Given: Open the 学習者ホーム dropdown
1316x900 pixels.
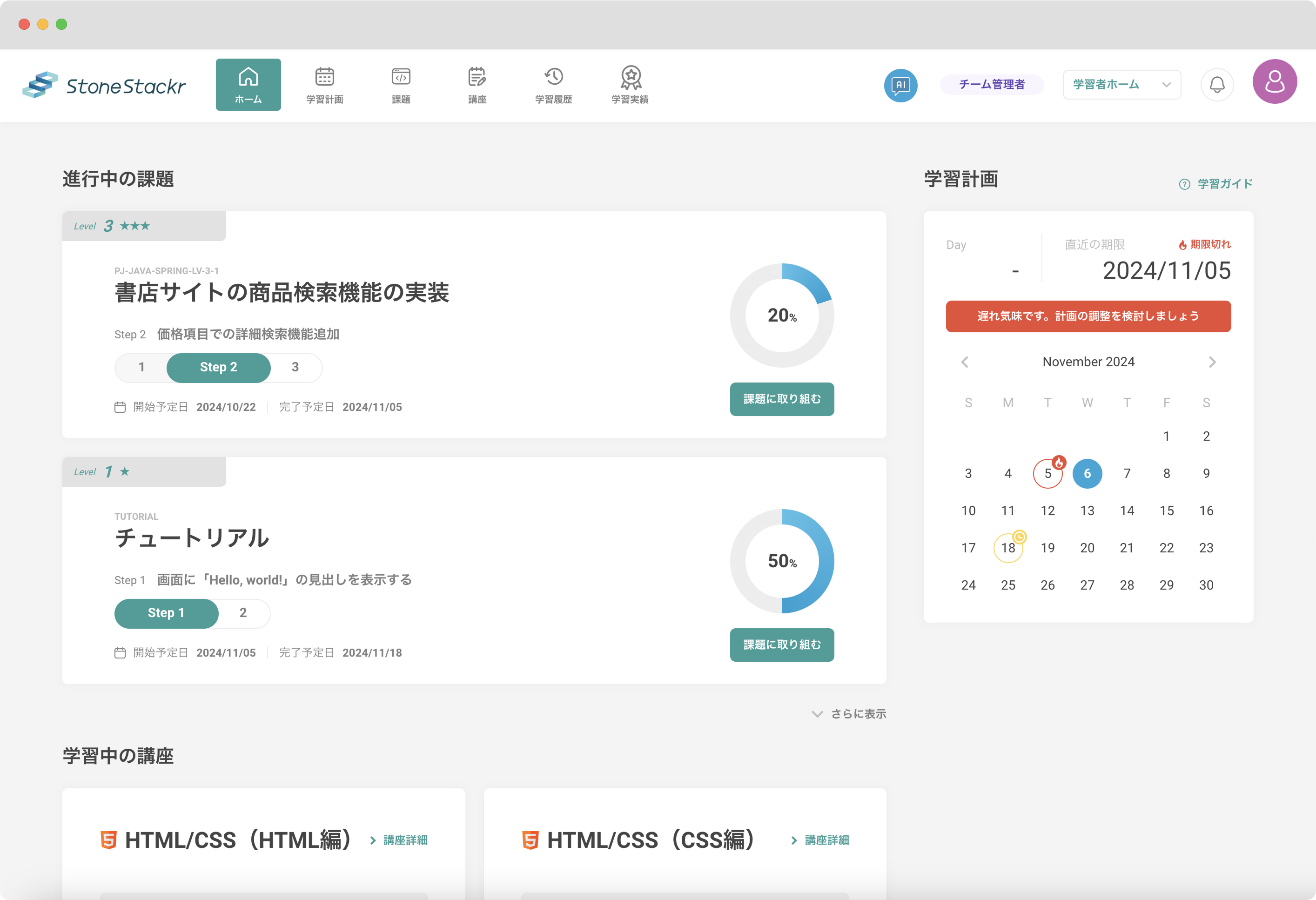Looking at the screenshot, I should pos(1121,85).
